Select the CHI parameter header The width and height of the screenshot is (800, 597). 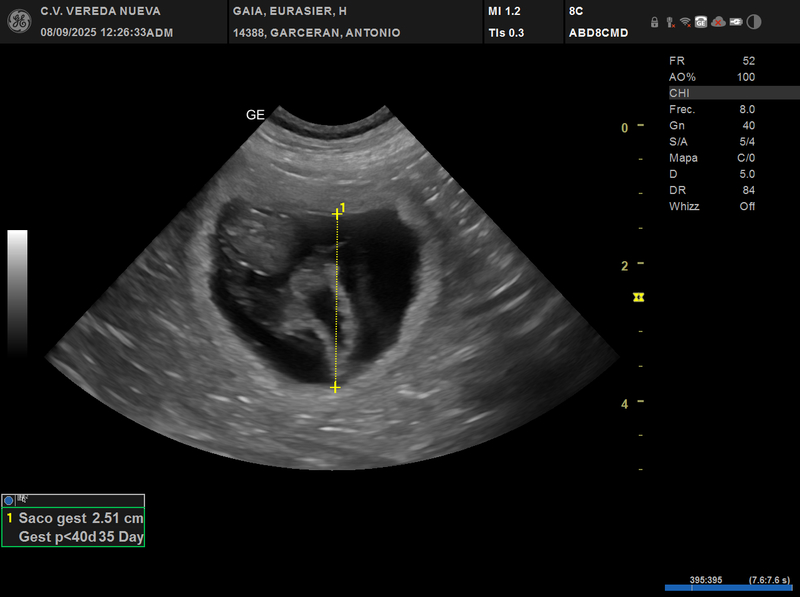(712, 93)
